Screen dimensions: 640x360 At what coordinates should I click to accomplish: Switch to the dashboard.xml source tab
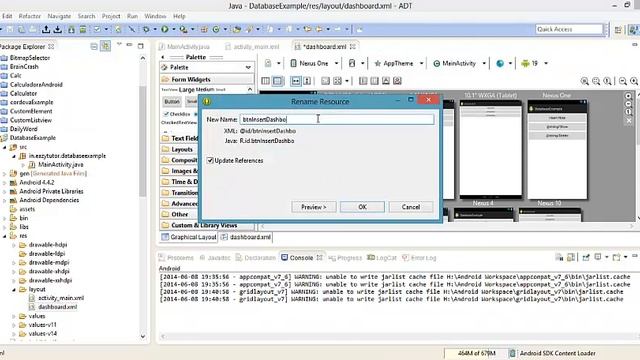(246, 237)
